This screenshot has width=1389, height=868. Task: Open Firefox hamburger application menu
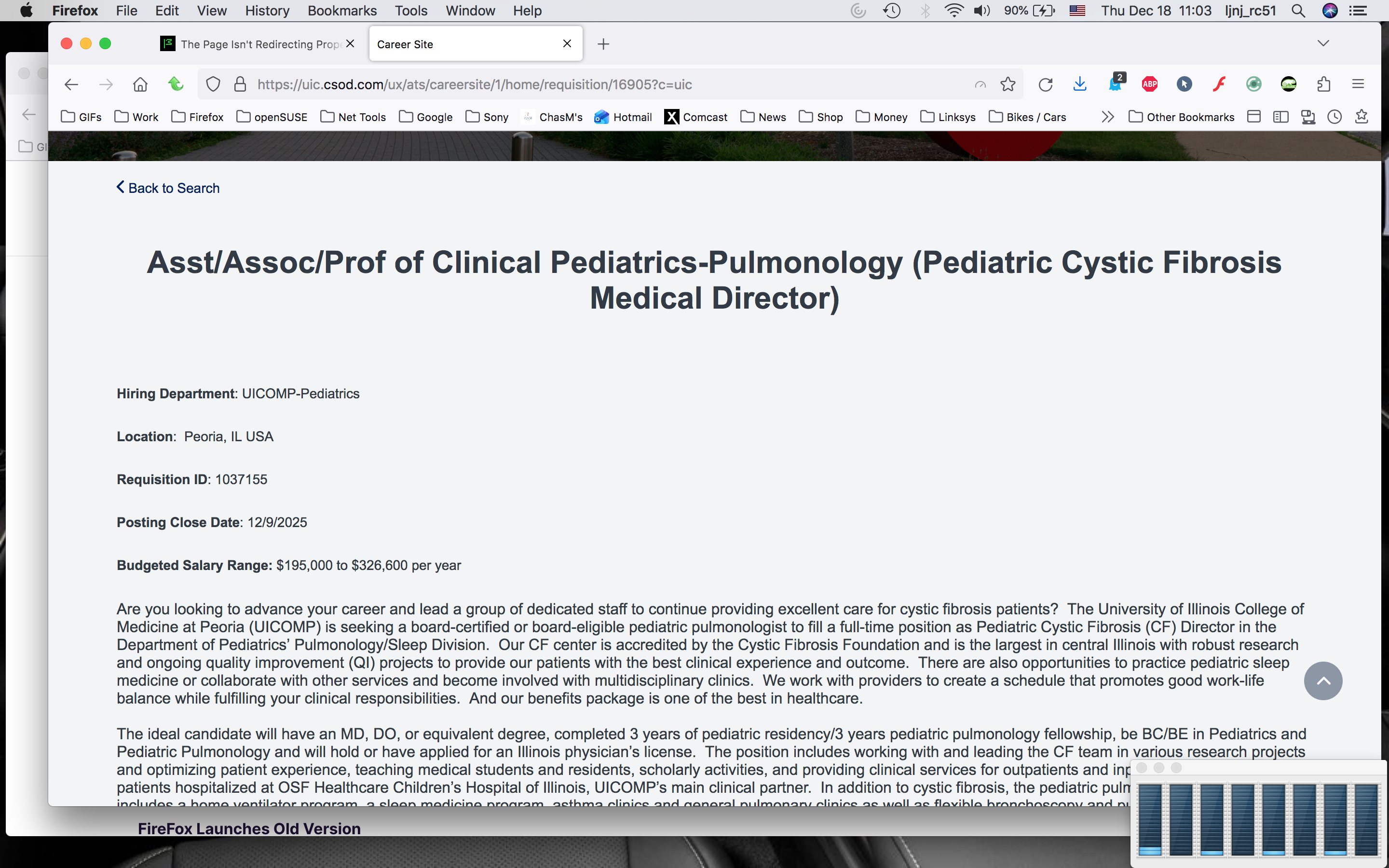tap(1358, 84)
